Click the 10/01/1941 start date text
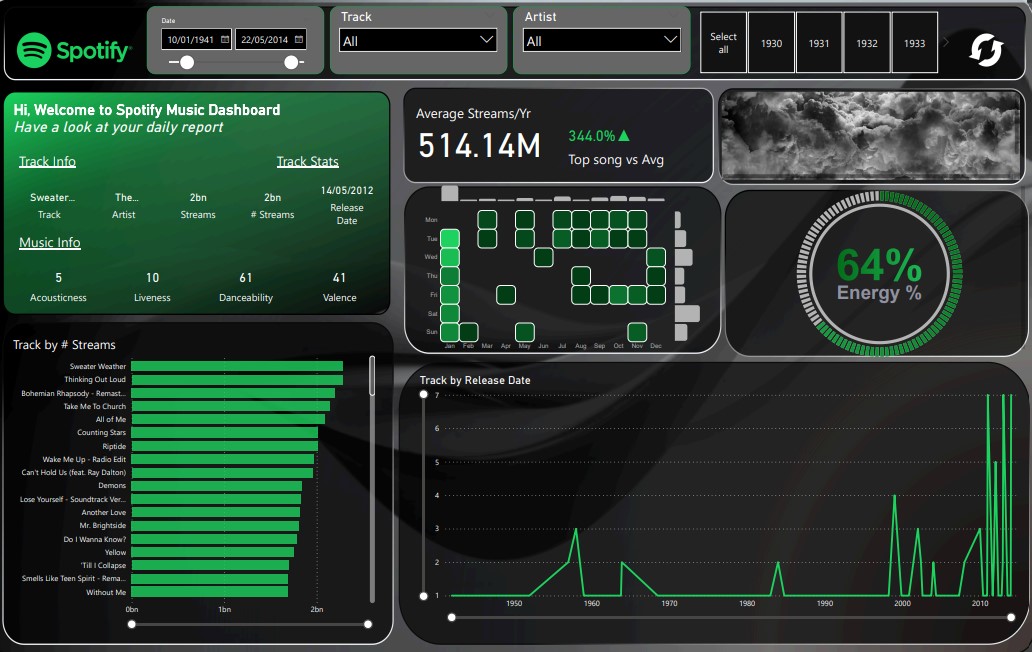 pos(190,39)
